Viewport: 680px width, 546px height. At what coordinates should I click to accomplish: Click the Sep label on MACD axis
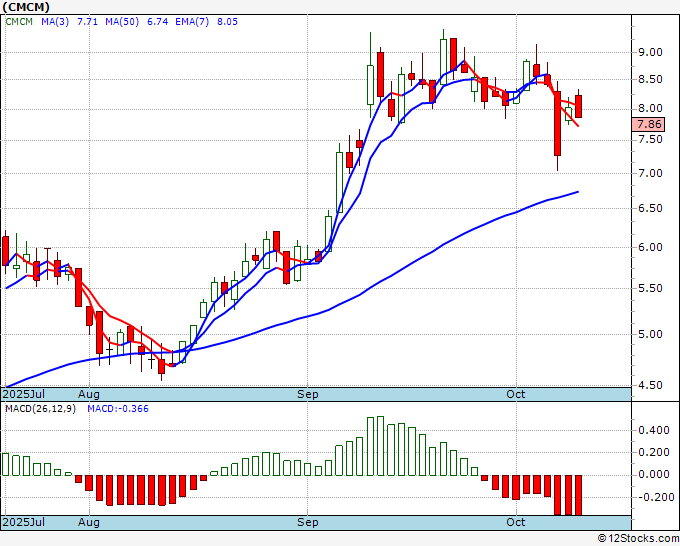point(307,522)
